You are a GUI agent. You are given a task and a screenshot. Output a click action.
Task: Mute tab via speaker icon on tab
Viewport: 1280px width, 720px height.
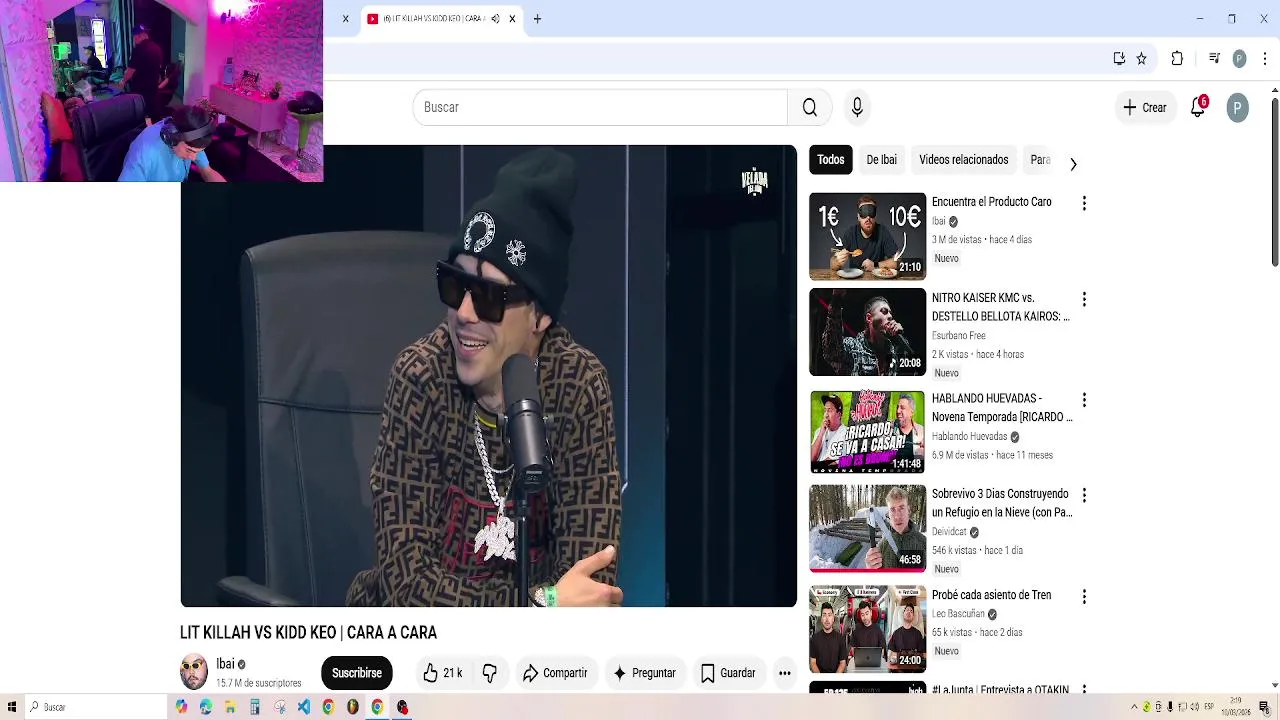tap(495, 19)
